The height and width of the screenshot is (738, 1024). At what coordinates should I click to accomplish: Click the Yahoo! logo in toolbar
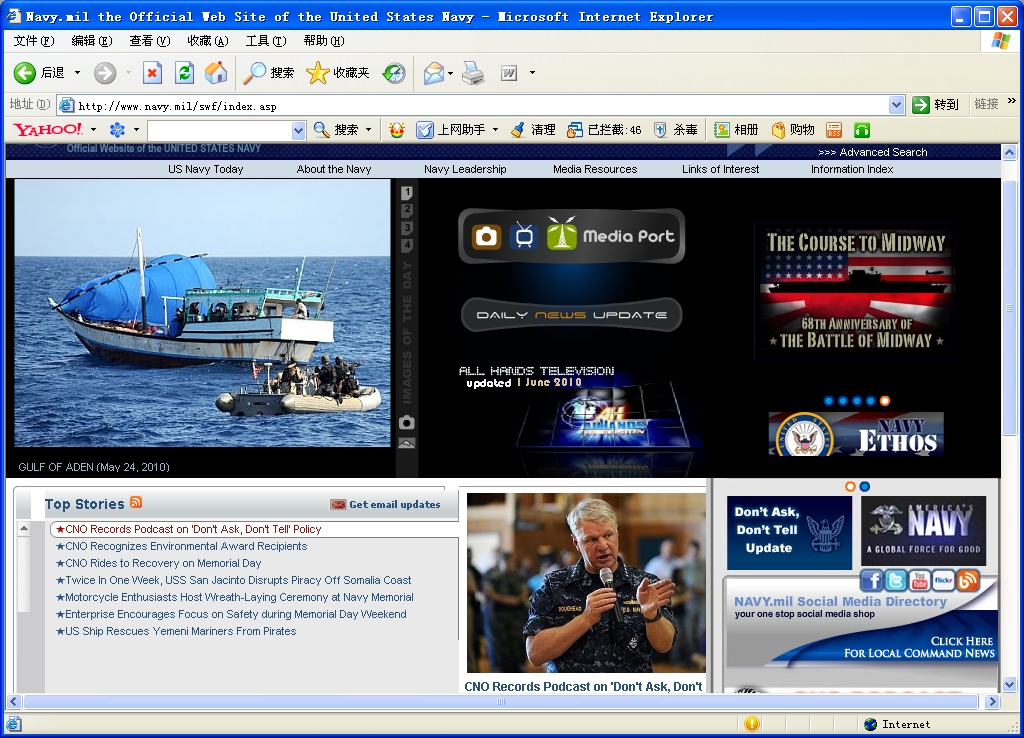48,129
